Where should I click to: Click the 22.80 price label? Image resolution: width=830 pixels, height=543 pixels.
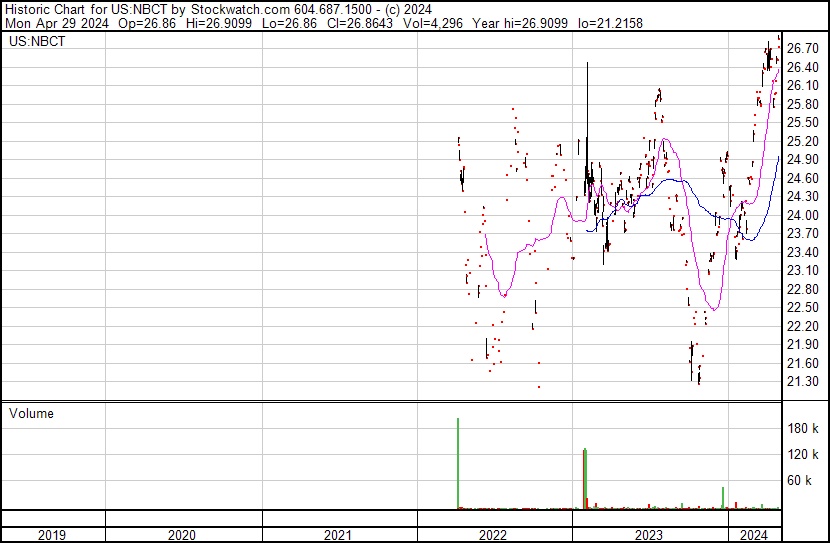803,289
